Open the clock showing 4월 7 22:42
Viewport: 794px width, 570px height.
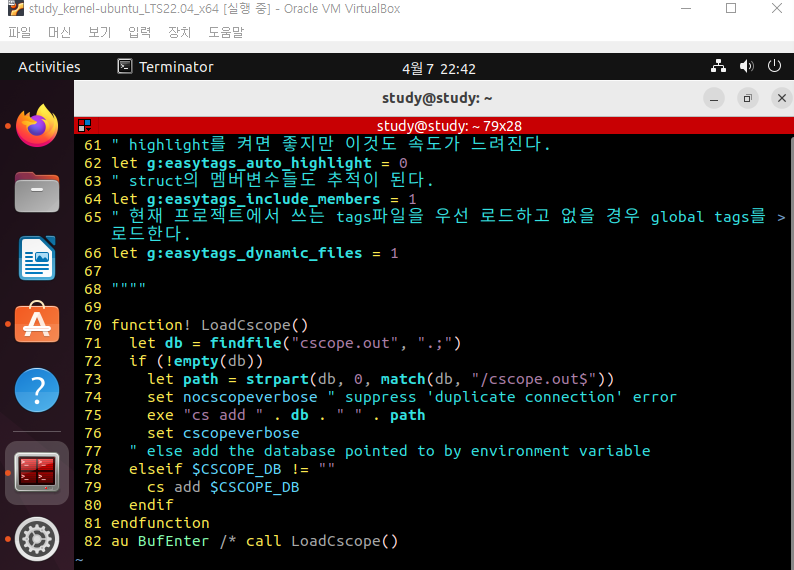coord(439,68)
